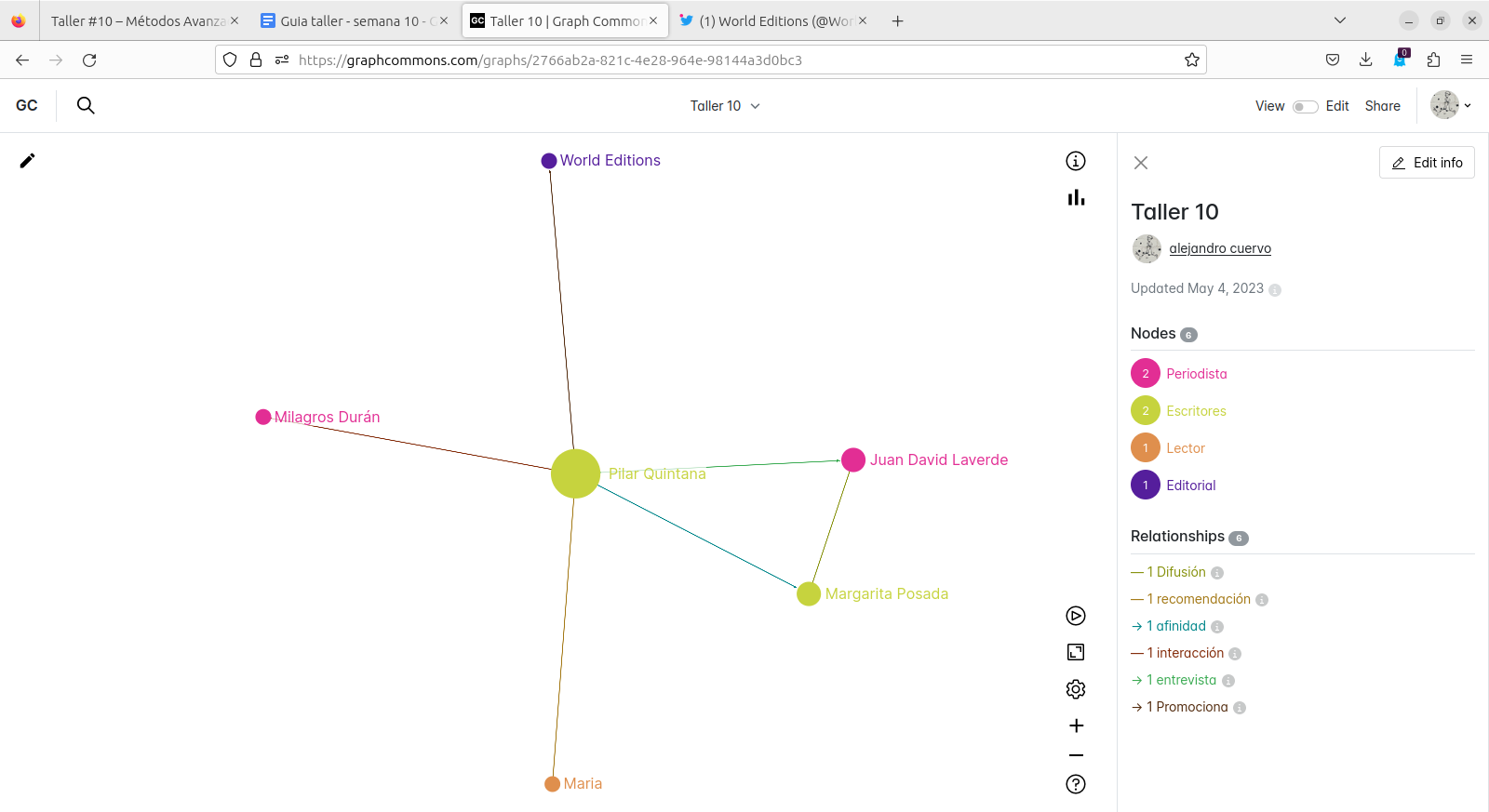Select the yellow-green Escritores node type circle
Viewport: 1489px width, 812px height.
click(x=1146, y=410)
